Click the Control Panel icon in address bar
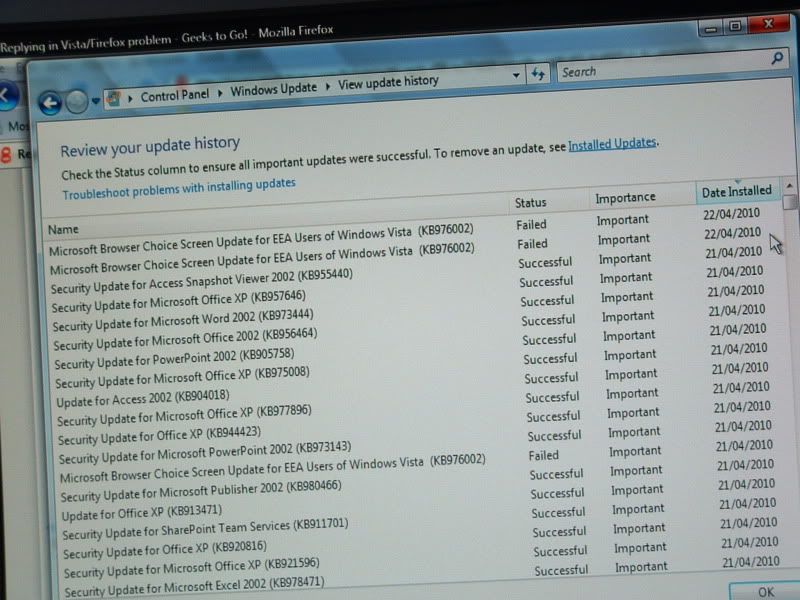Screen dimensions: 800x600 (x=113, y=98)
